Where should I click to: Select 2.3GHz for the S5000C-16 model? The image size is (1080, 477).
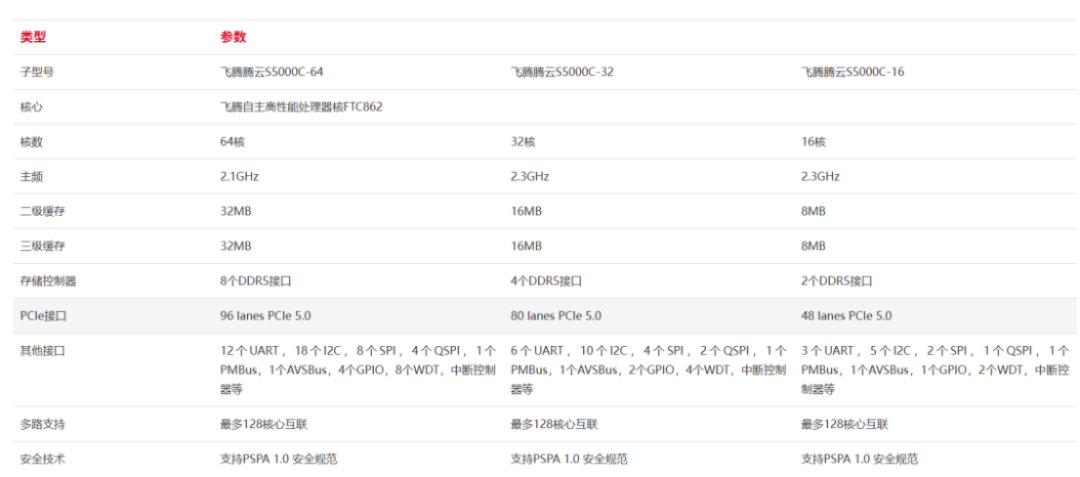point(821,177)
